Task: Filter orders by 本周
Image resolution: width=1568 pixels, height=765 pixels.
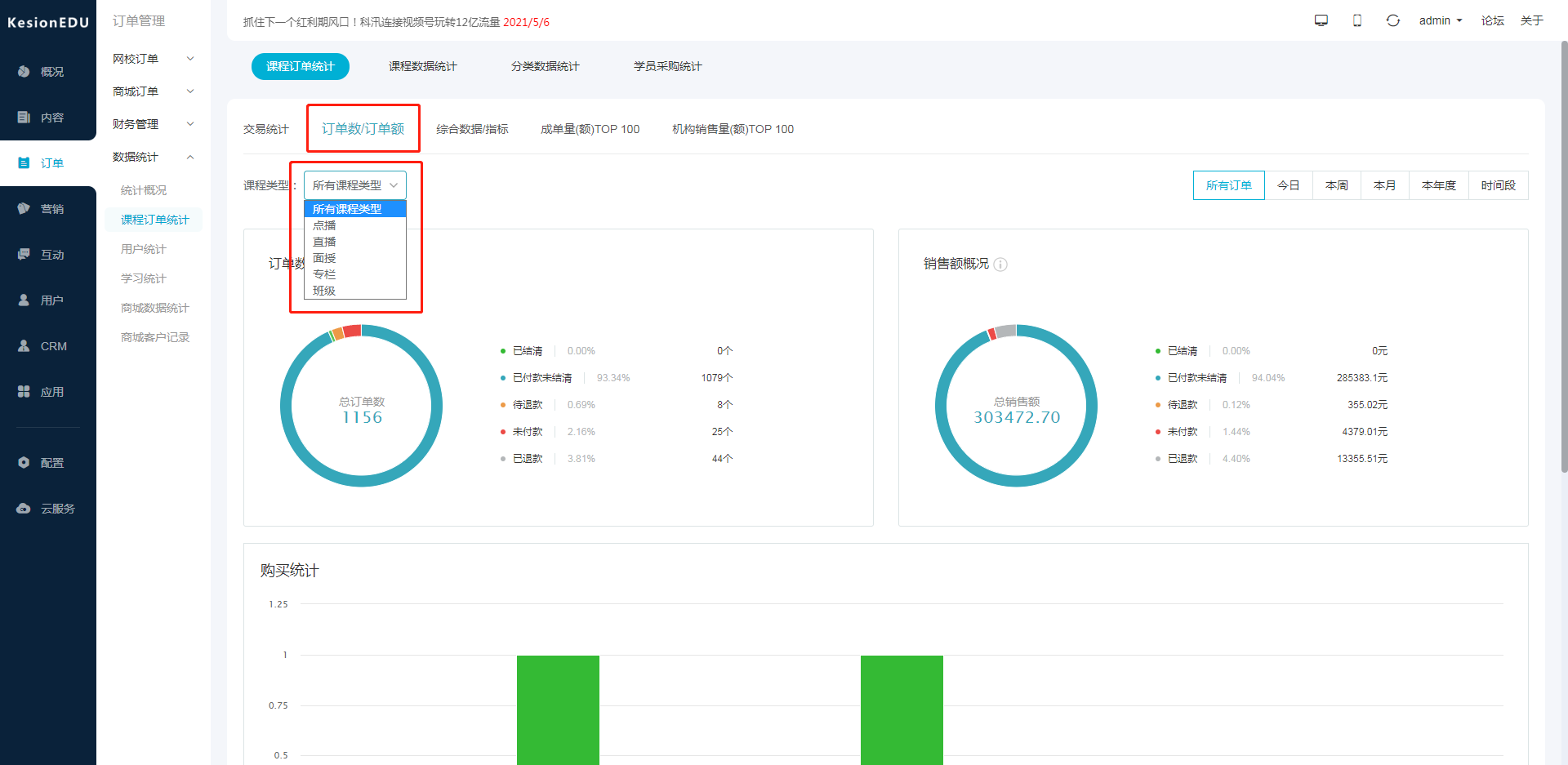Action: pyautogui.click(x=1337, y=185)
